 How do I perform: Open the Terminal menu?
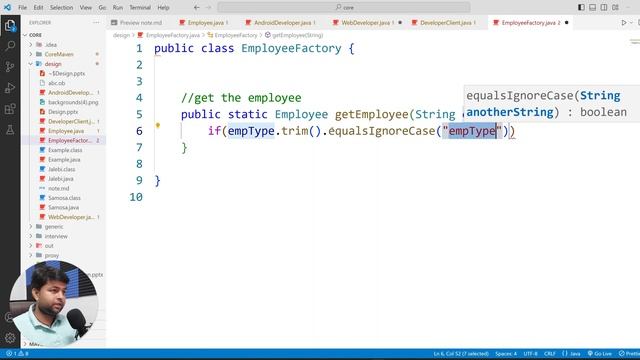140,7
